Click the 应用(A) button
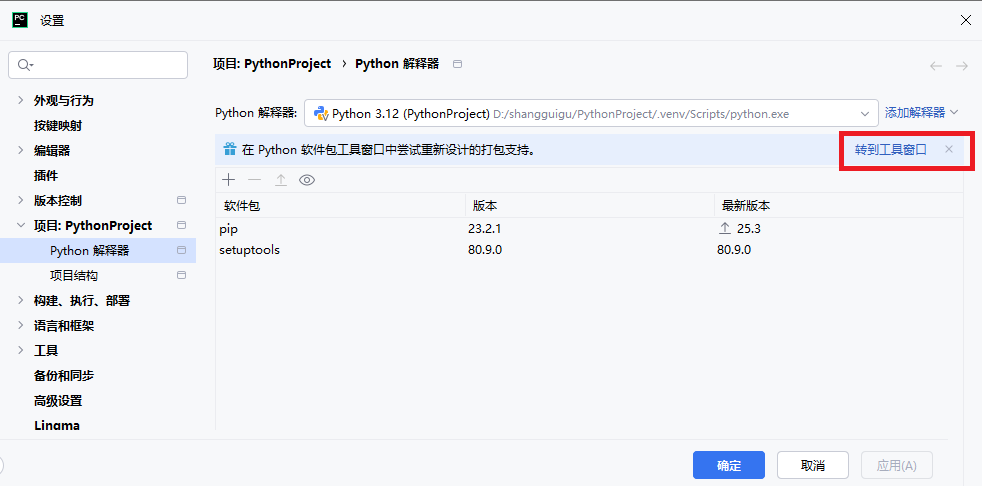 coord(897,465)
